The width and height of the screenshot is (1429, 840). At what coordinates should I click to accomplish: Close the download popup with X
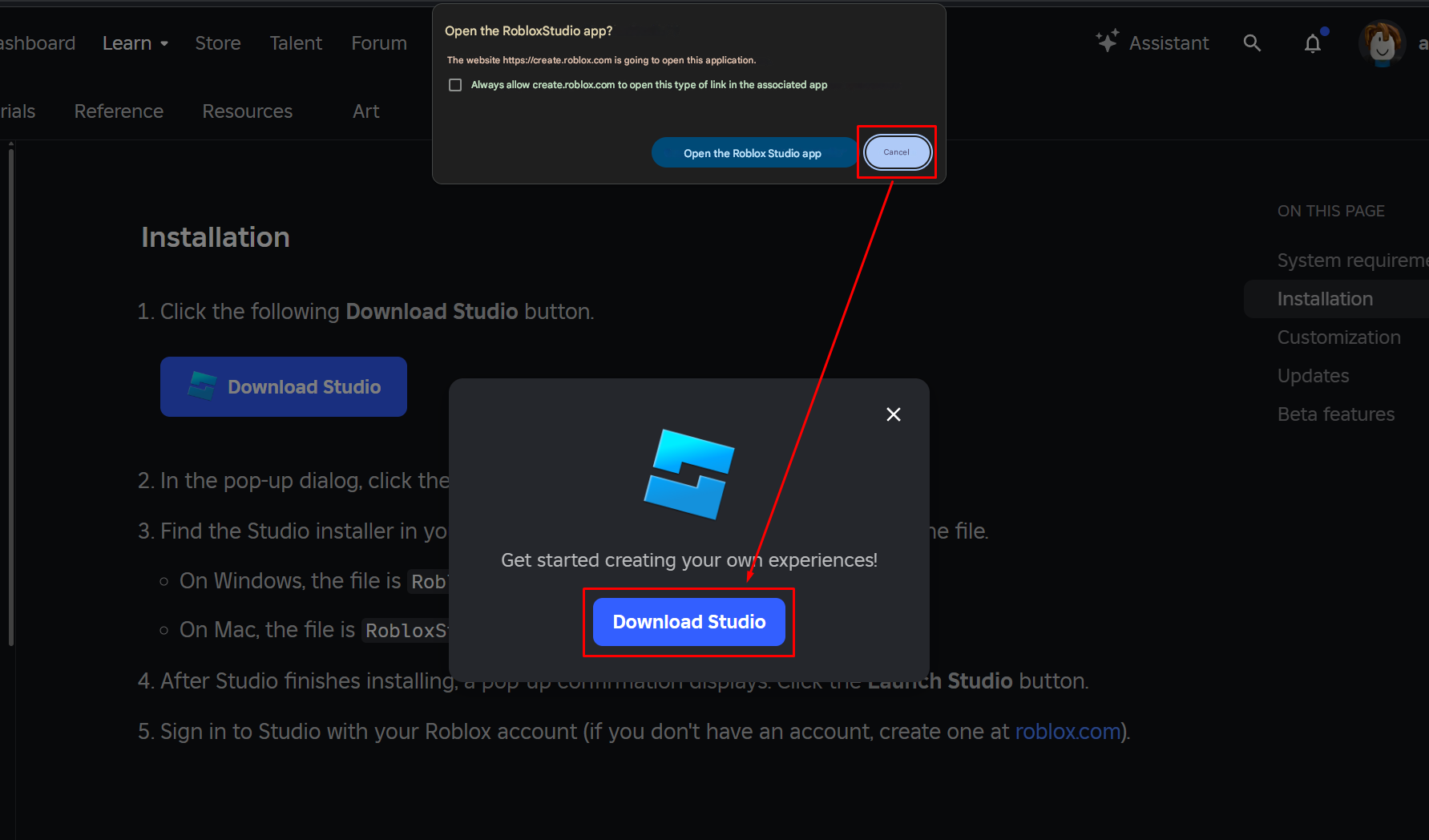click(894, 414)
